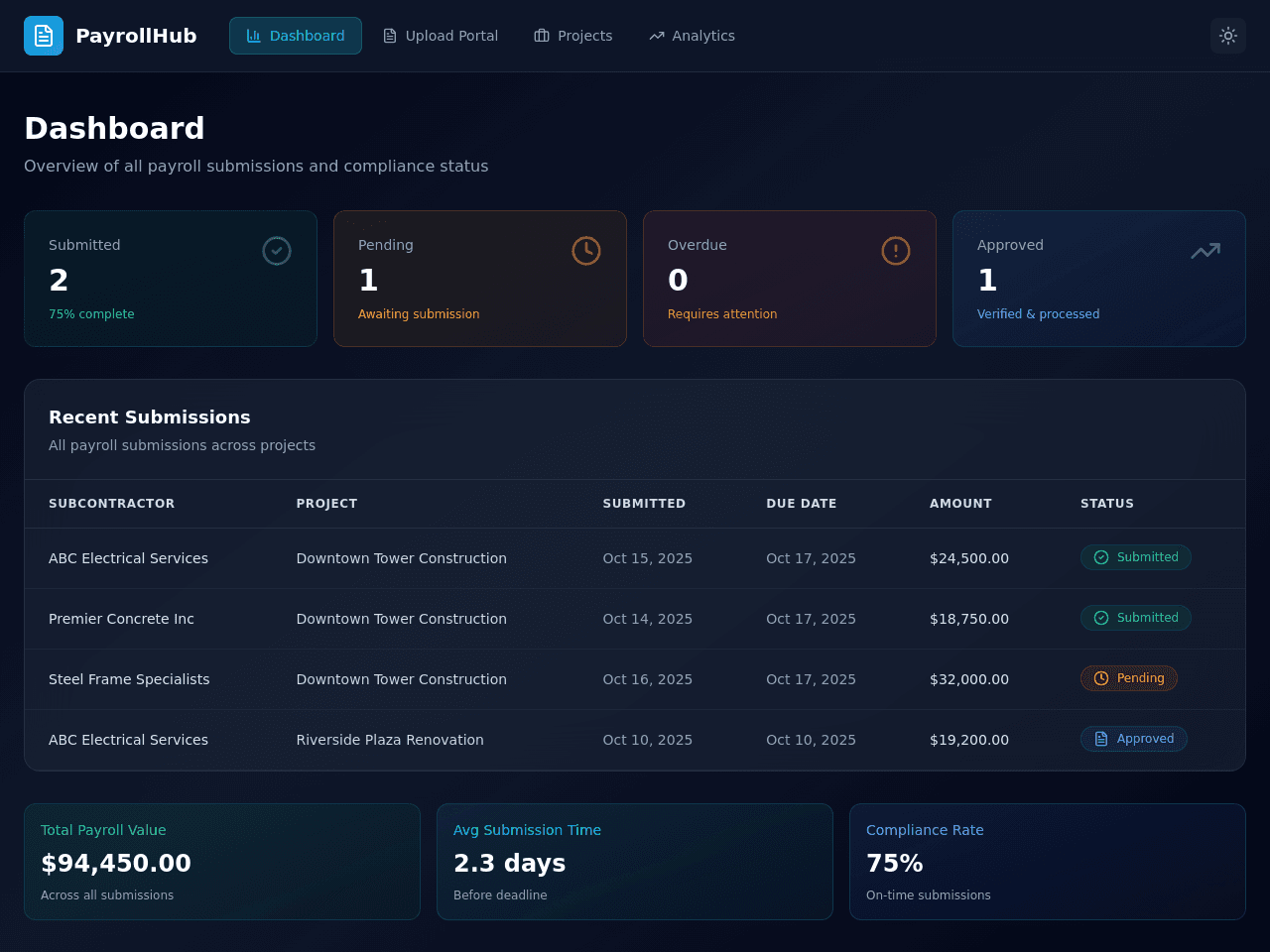The width and height of the screenshot is (1270, 952).
Task: Click the PROJECT column header
Action: [x=326, y=504]
